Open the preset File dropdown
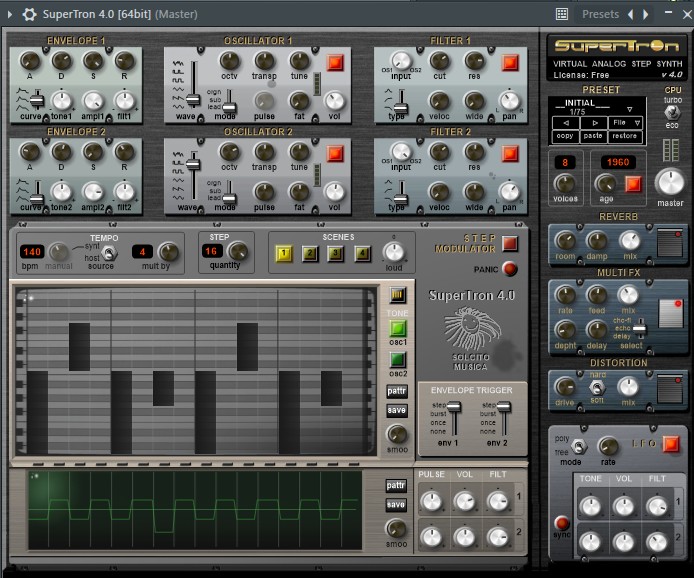694x578 pixels. (x=626, y=123)
